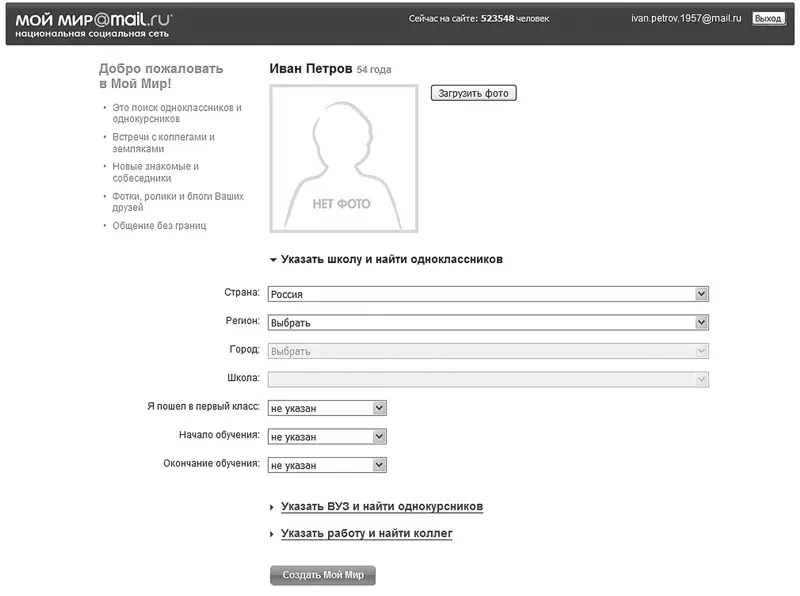This screenshot has width=800, height=596.
Task: Open the Школа dropdown field
Action: click(488, 379)
